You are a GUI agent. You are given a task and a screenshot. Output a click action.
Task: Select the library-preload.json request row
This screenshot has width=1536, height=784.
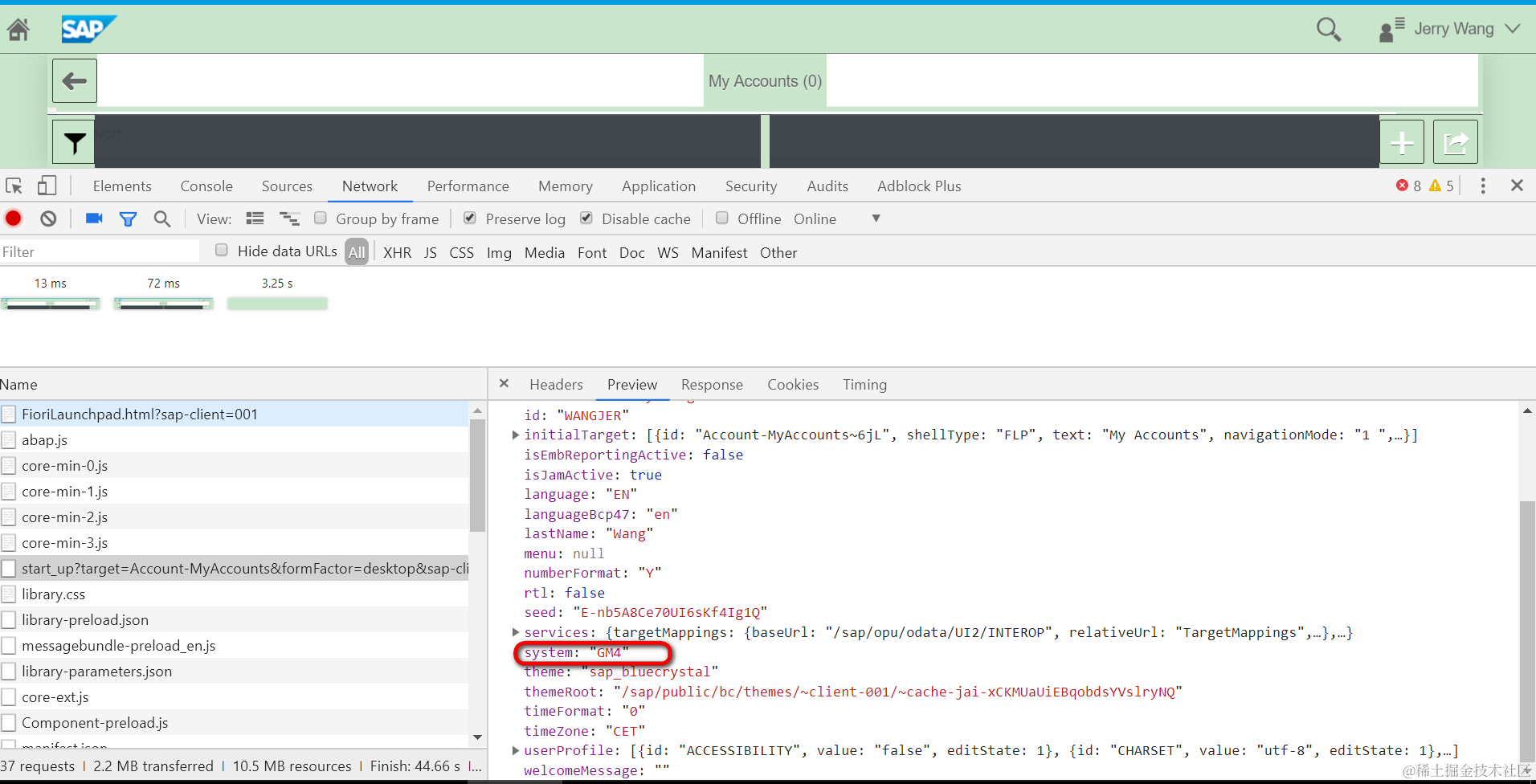234,619
